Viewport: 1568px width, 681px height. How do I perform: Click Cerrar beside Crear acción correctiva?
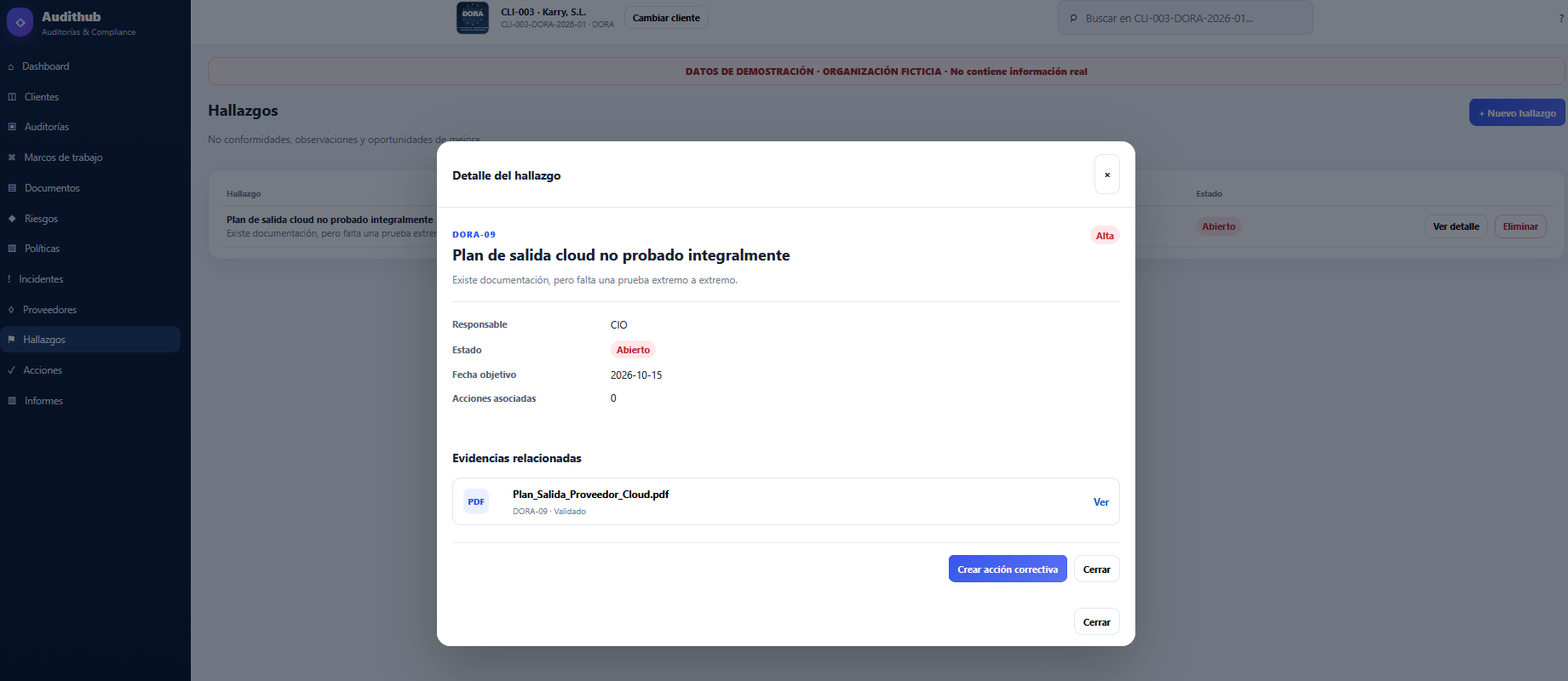(x=1097, y=569)
